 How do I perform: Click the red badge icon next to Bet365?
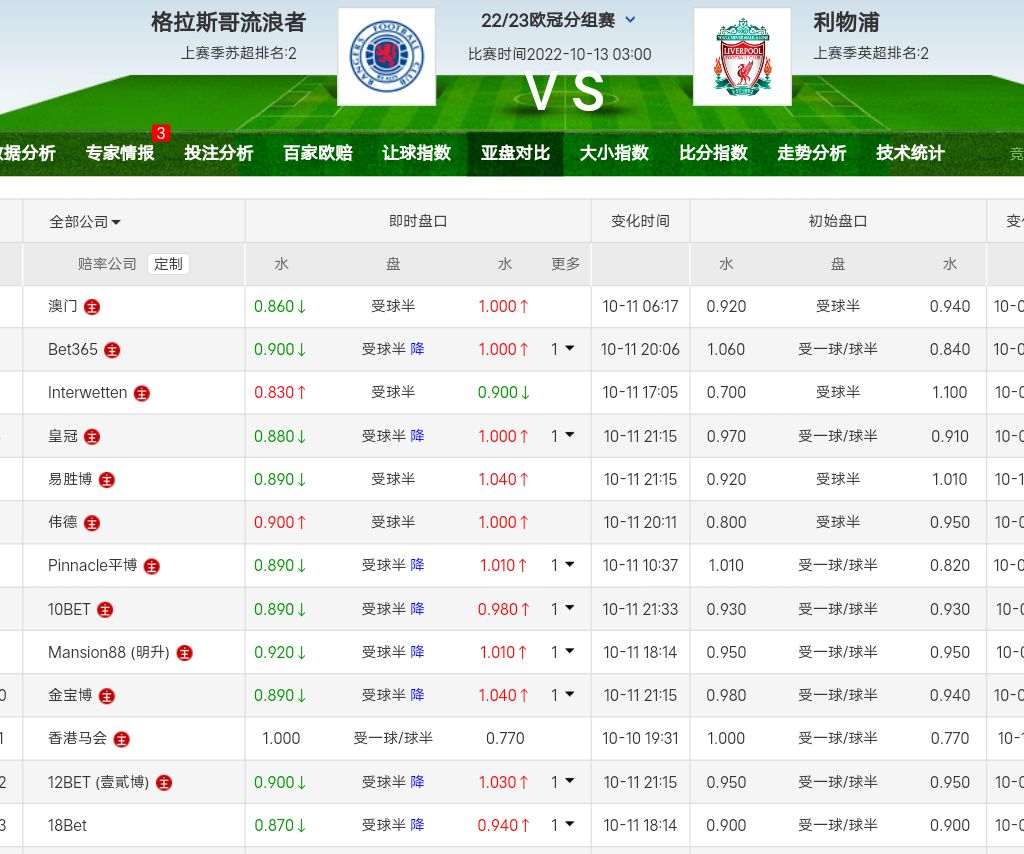(x=112, y=350)
